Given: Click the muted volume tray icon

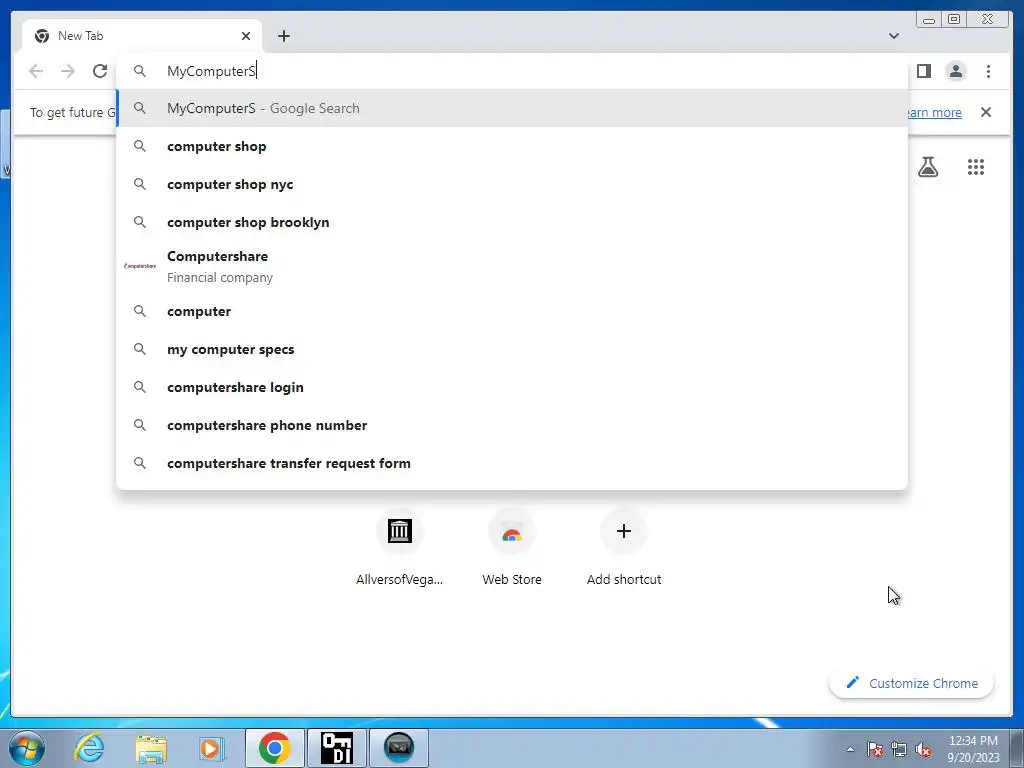Looking at the screenshot, I should point(923,749).
